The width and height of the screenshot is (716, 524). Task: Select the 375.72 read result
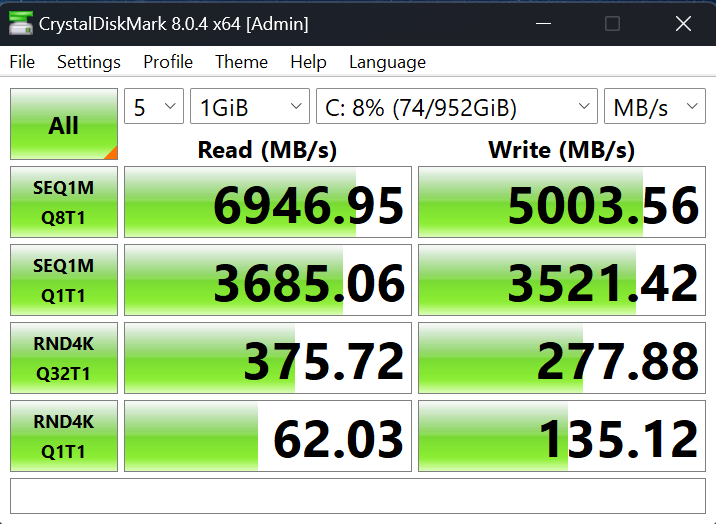[x=268, y=358]
